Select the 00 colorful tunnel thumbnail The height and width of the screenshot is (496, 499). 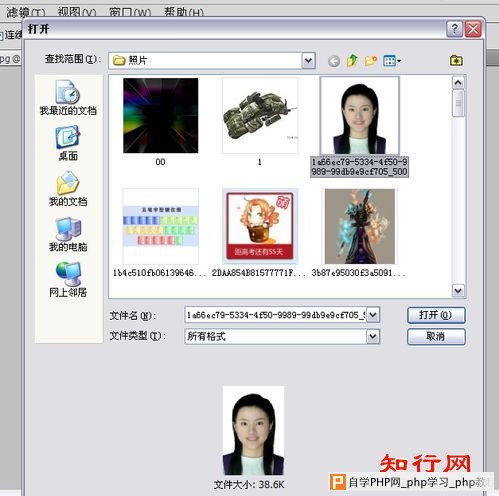(x=160, y=115)
